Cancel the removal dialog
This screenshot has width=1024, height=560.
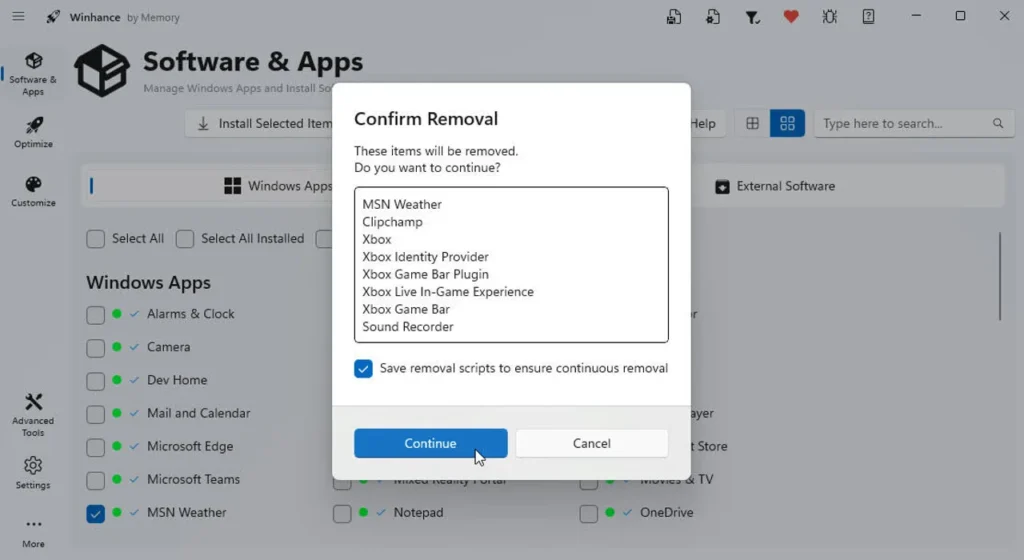592,443
